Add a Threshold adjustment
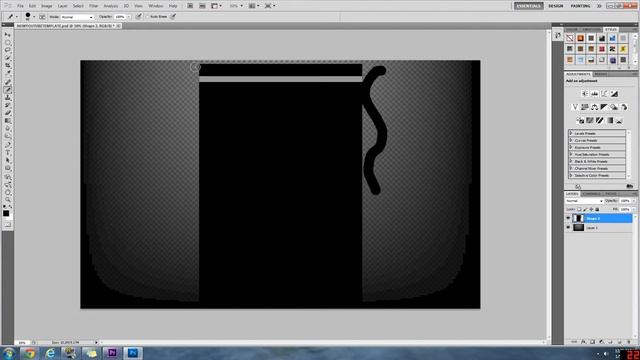 [x=600, y=120]
